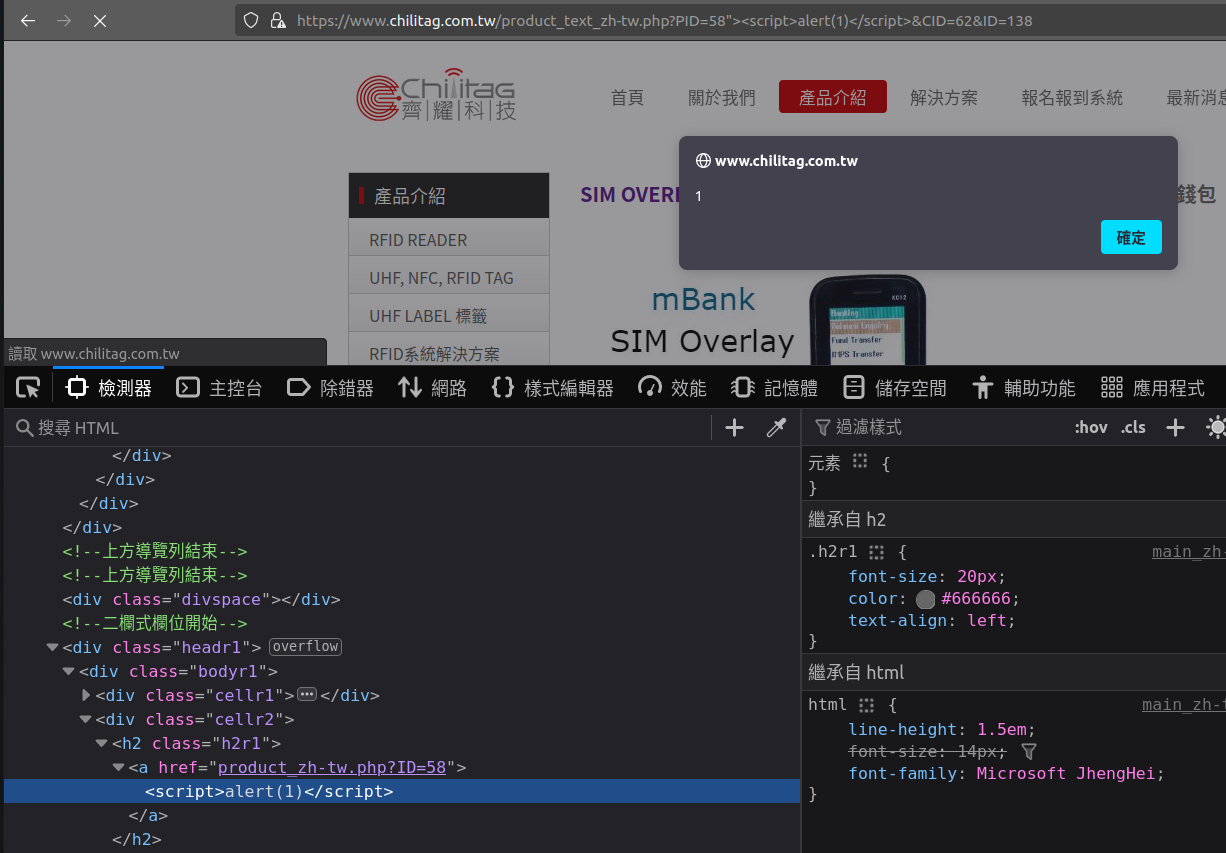Collapse the div class bodyr1 node
1226x853 pixels.
click(x=69, y=672)
